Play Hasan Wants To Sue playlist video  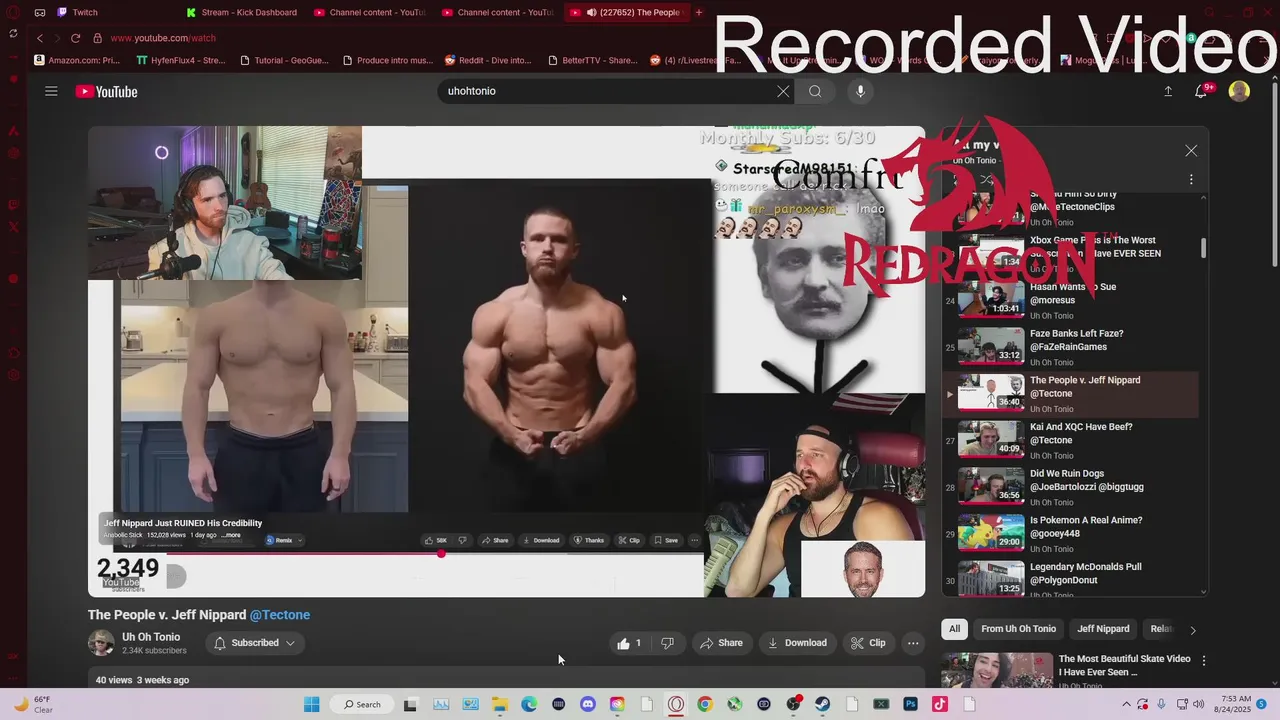pos(1070,302)
